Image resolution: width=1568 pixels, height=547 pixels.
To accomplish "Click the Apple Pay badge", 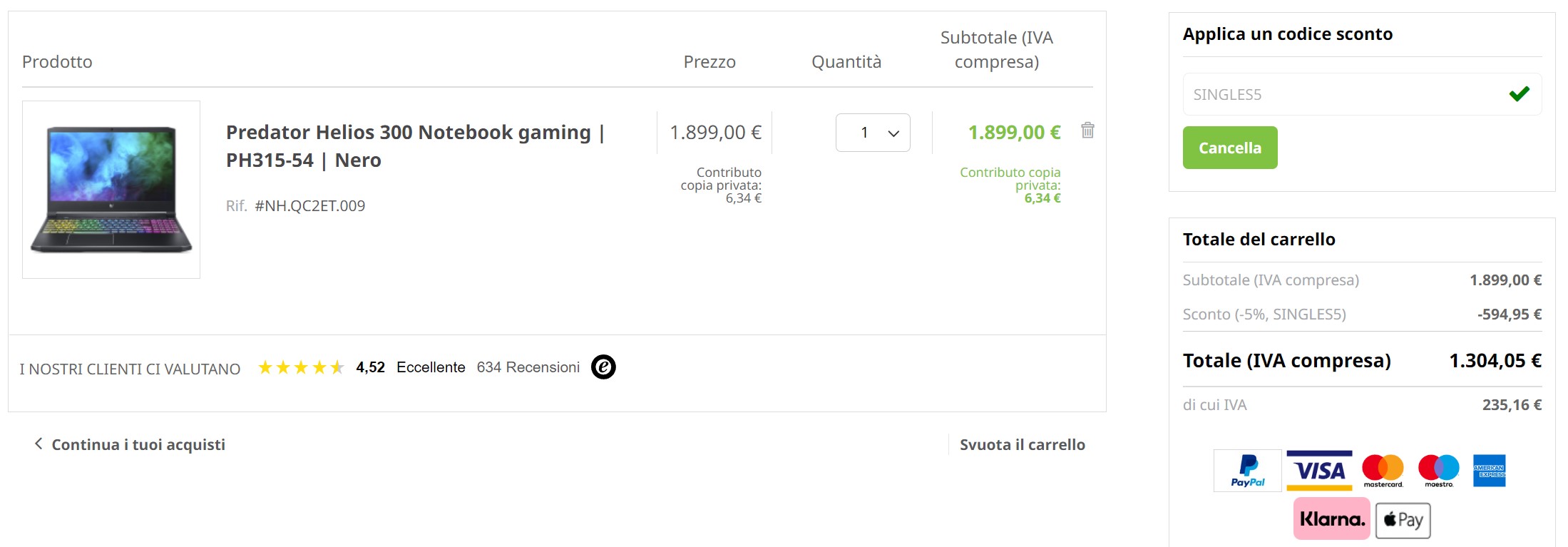I will tap(1403, 520).
